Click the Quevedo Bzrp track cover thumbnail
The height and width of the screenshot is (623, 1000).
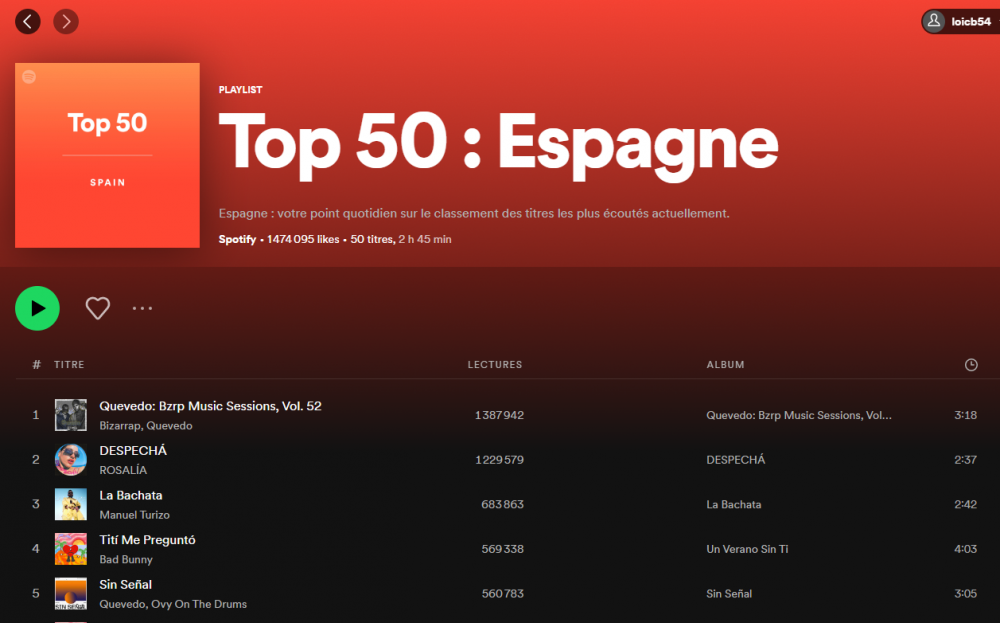(x=71, y=415)
